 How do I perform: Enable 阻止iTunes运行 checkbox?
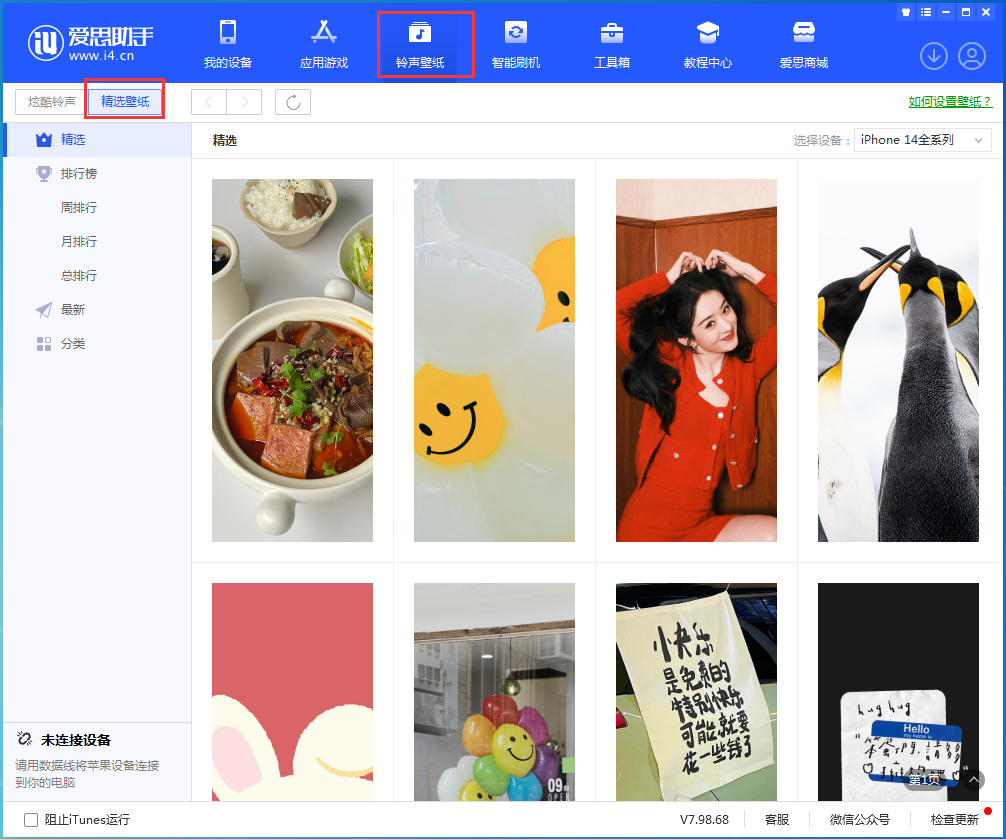[x=31, y=820]
